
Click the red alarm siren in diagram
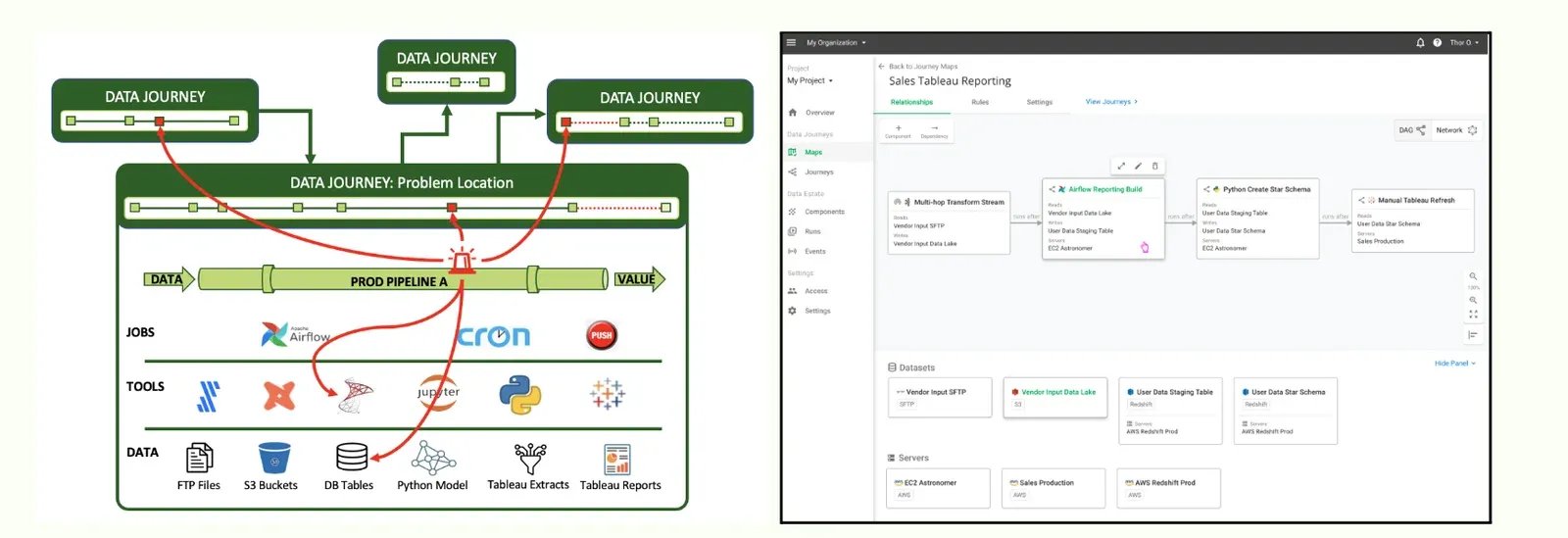[462, 261]
